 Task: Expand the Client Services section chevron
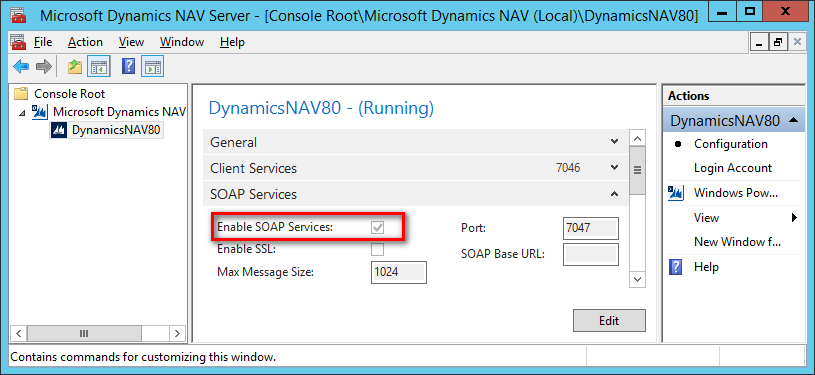point(614,167)
